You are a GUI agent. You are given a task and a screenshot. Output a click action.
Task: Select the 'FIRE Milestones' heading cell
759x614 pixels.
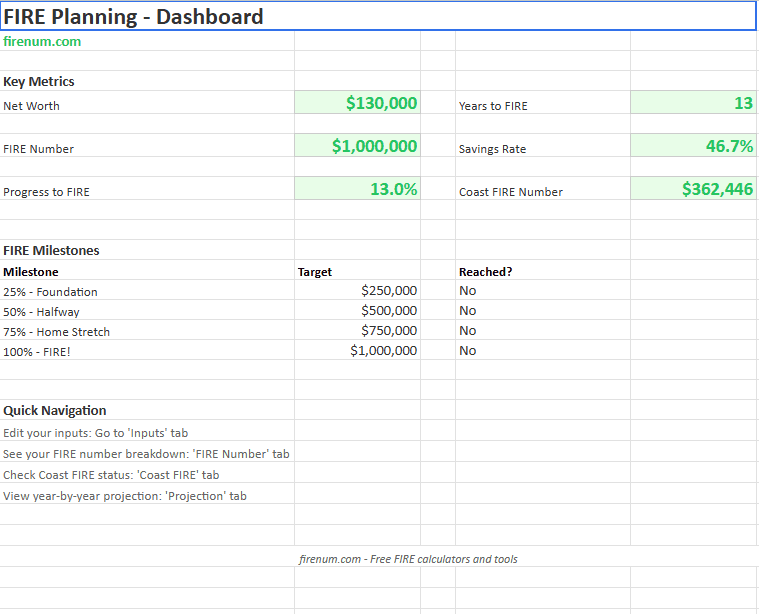[x=52, y=251]
